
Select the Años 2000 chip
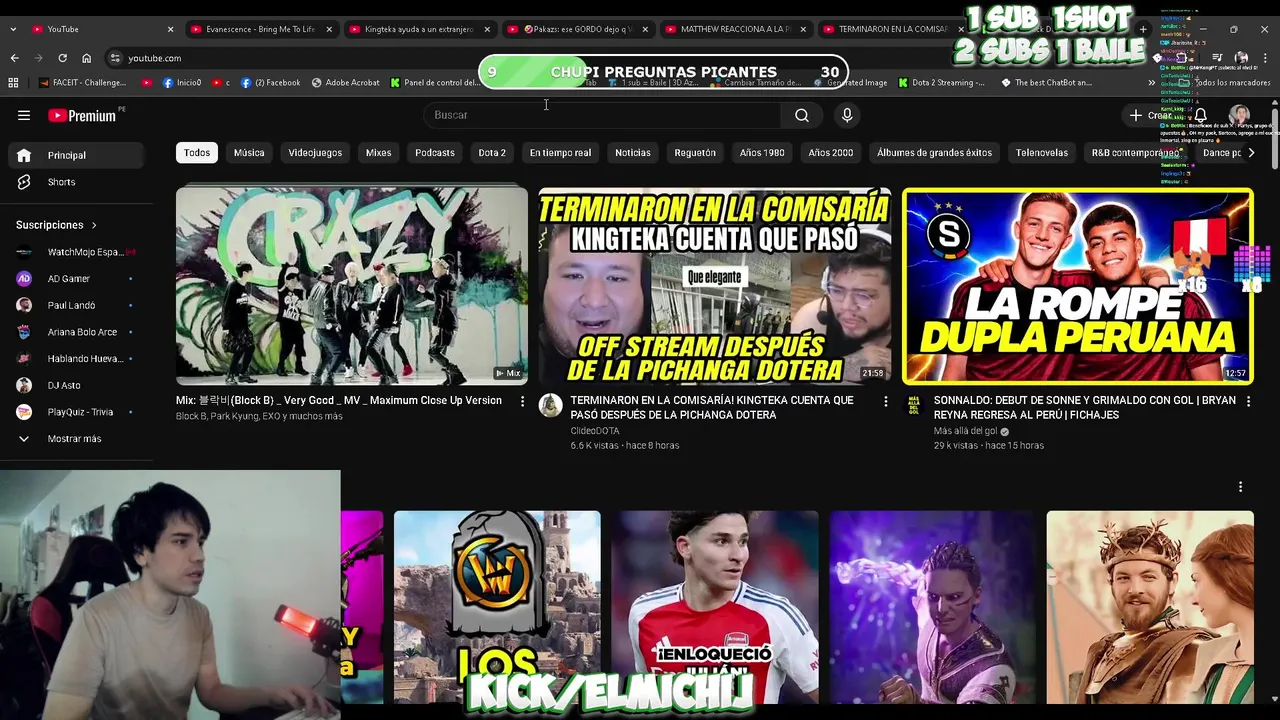(831, 153)
